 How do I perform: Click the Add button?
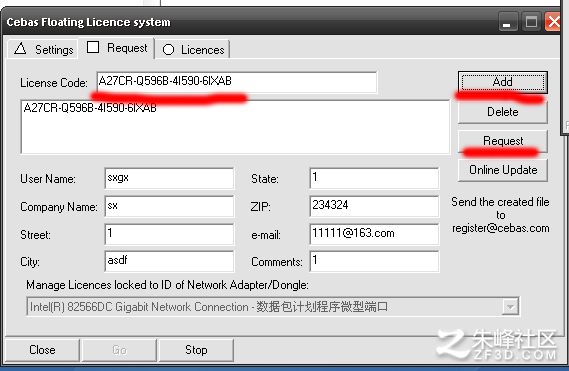pos(503,82)
